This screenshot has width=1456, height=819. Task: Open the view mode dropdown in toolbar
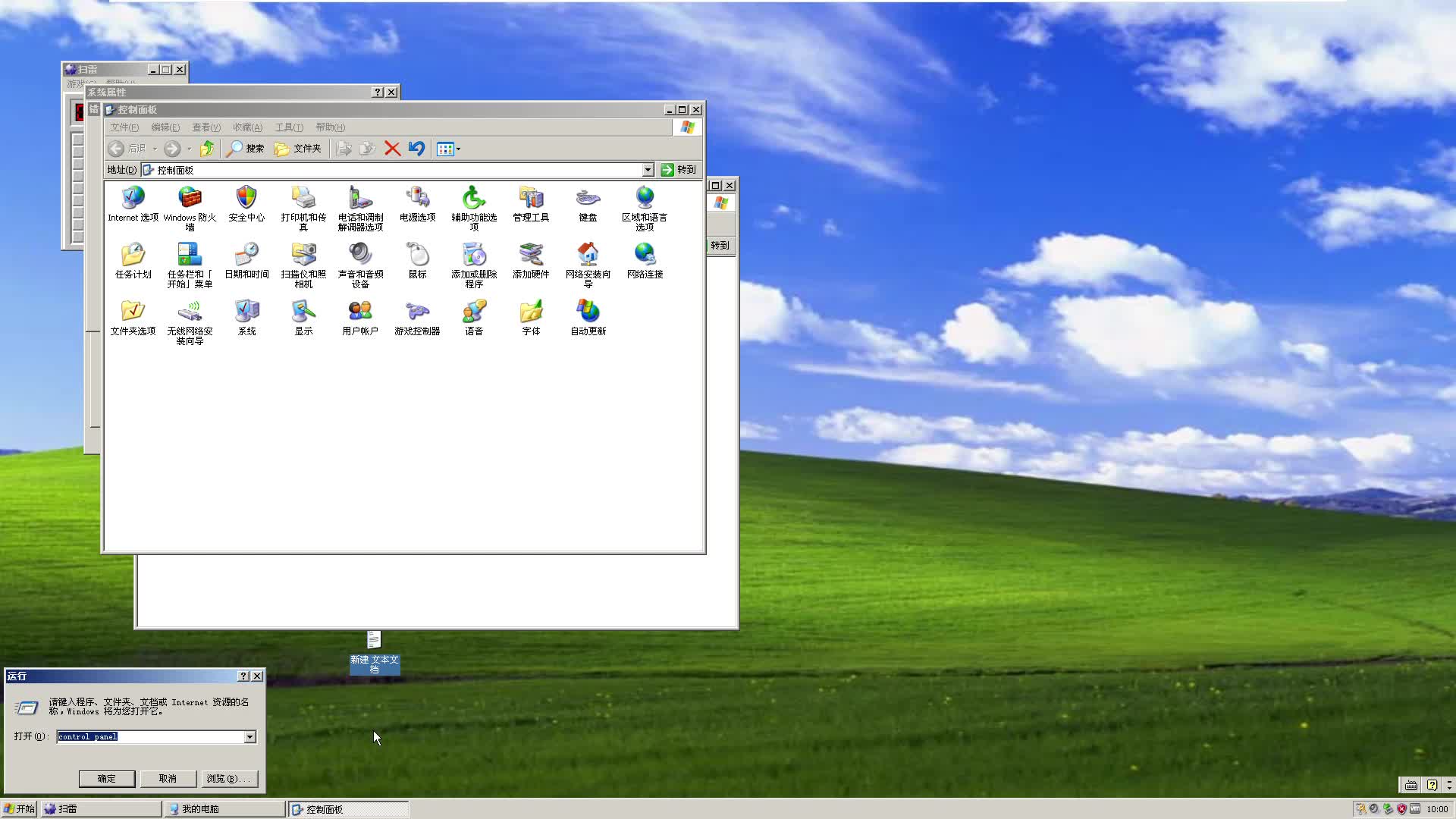pyautogui.click(x=449, y=149)
